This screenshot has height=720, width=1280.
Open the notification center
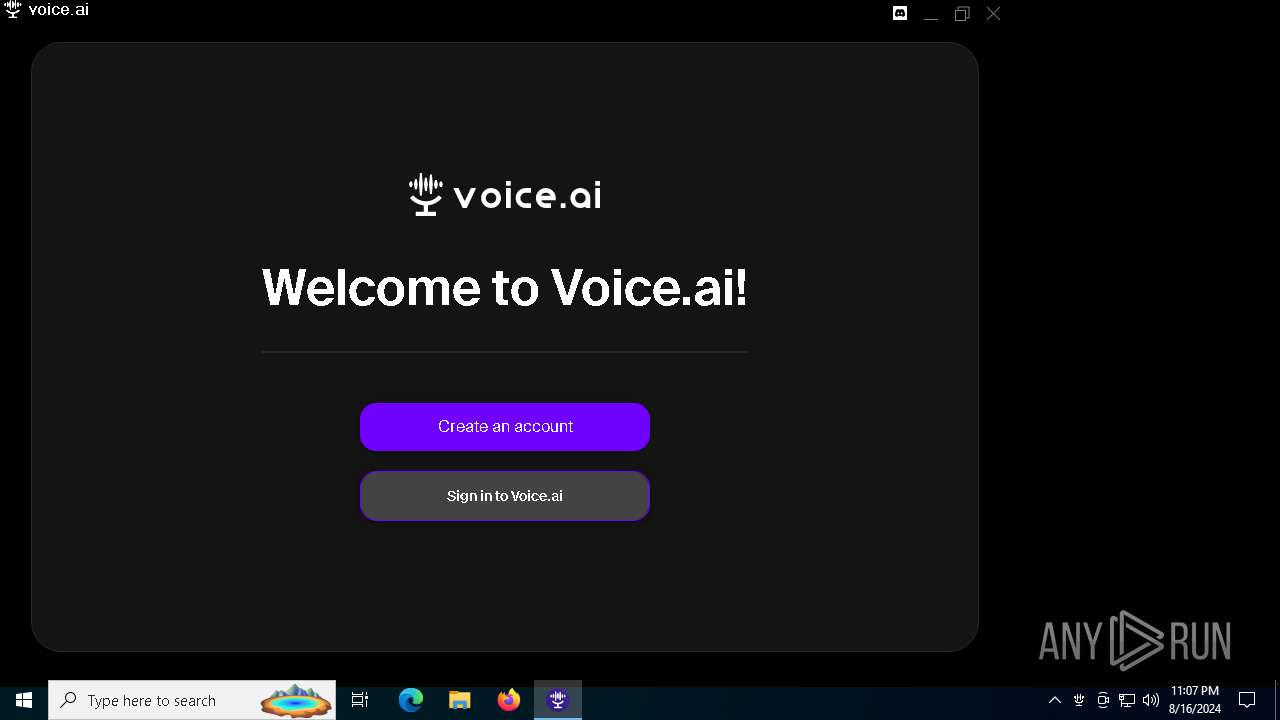click(x=1247, y=700)
